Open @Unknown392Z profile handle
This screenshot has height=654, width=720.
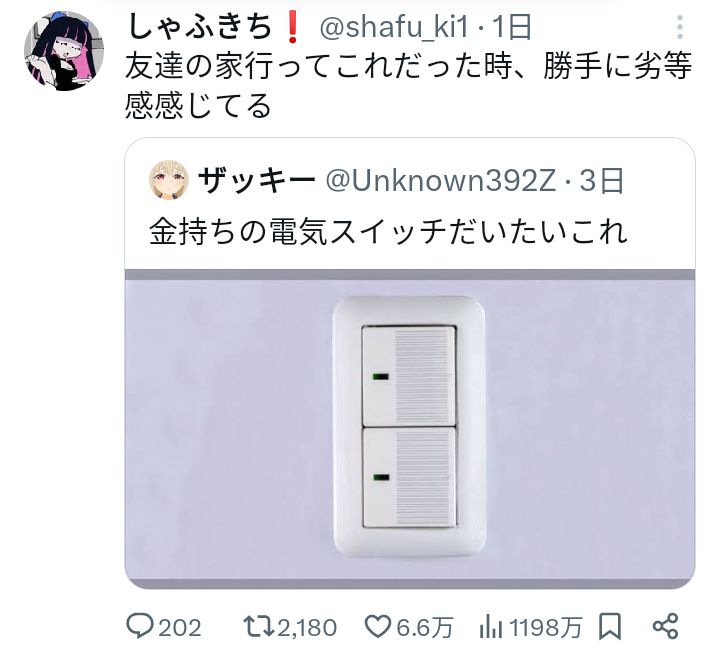[441, 180]
